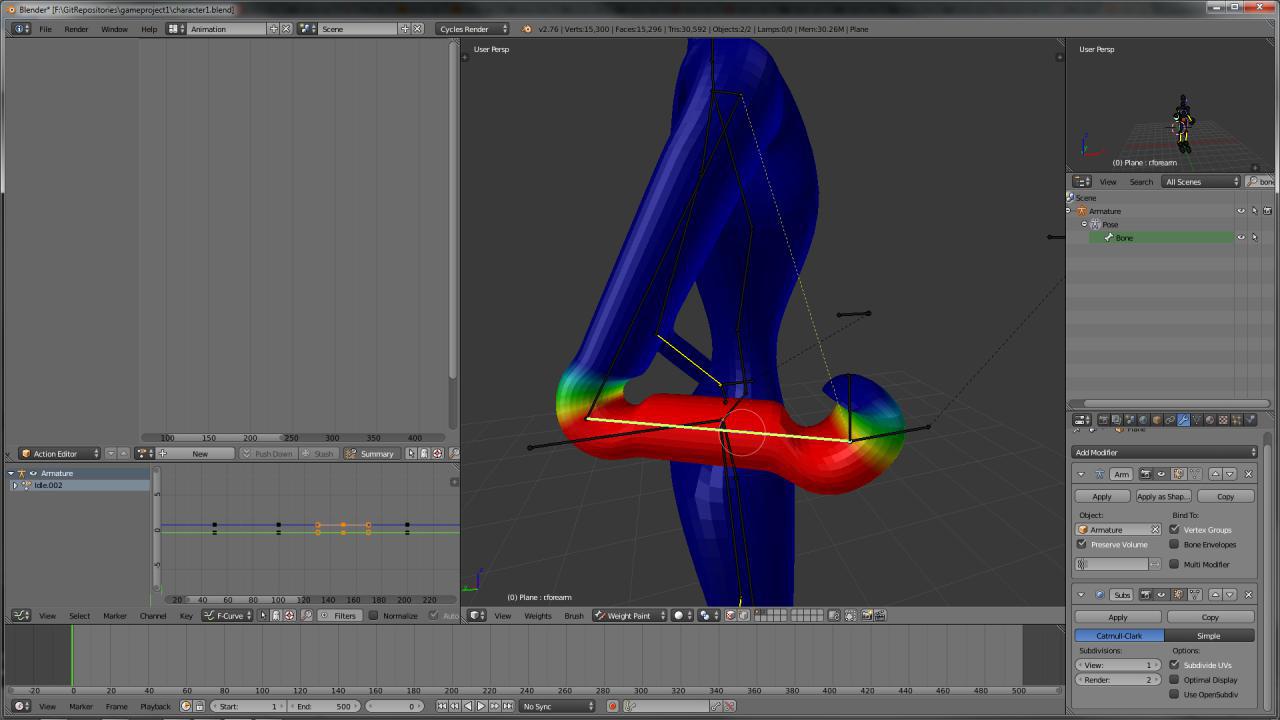Open the material properties tab icon
1280x720 pixels.
tap(1210, 420)
